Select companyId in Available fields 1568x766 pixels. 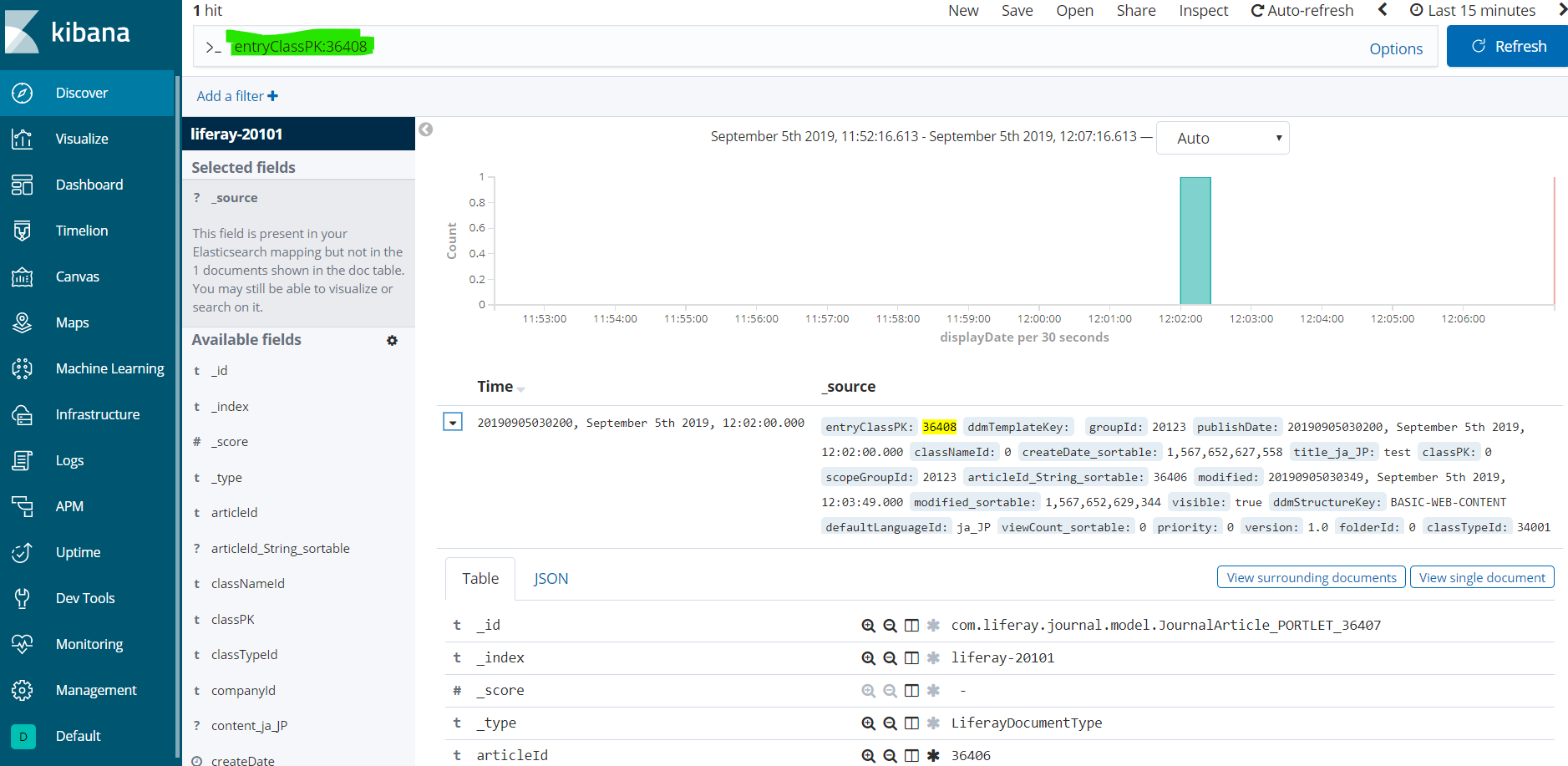click(x=243, y=691)
